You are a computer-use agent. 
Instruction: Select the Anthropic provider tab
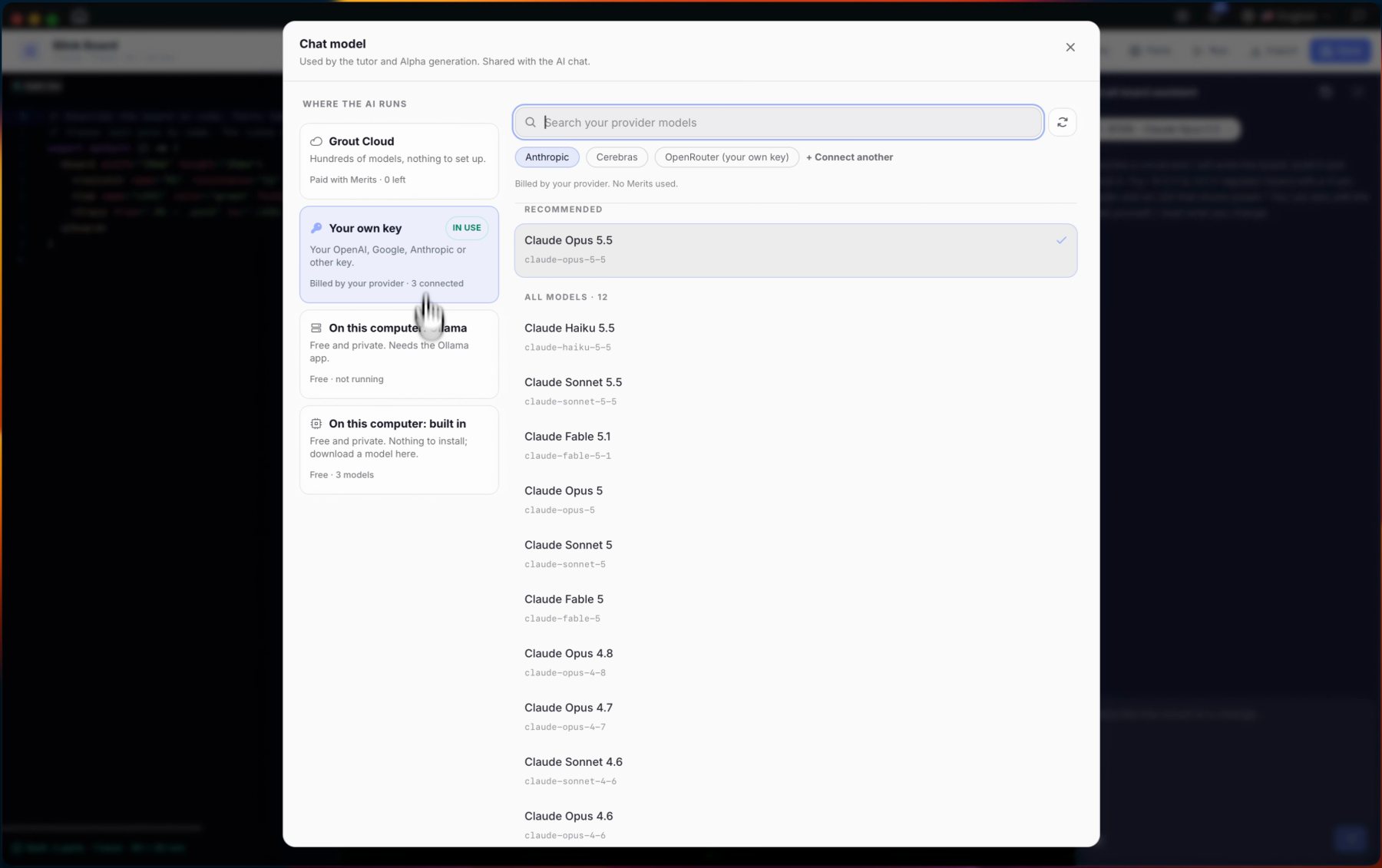547,157
